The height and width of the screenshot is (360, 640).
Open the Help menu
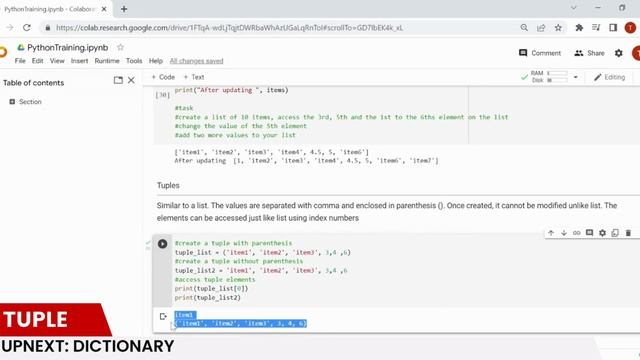[156, 61]
